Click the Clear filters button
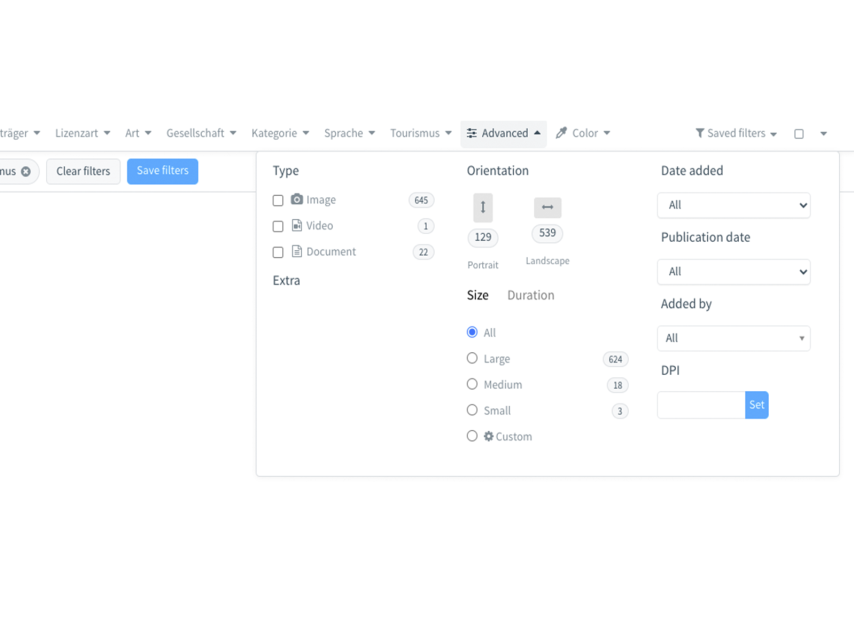This screenshot has height=641, width=854. [83, 171]
